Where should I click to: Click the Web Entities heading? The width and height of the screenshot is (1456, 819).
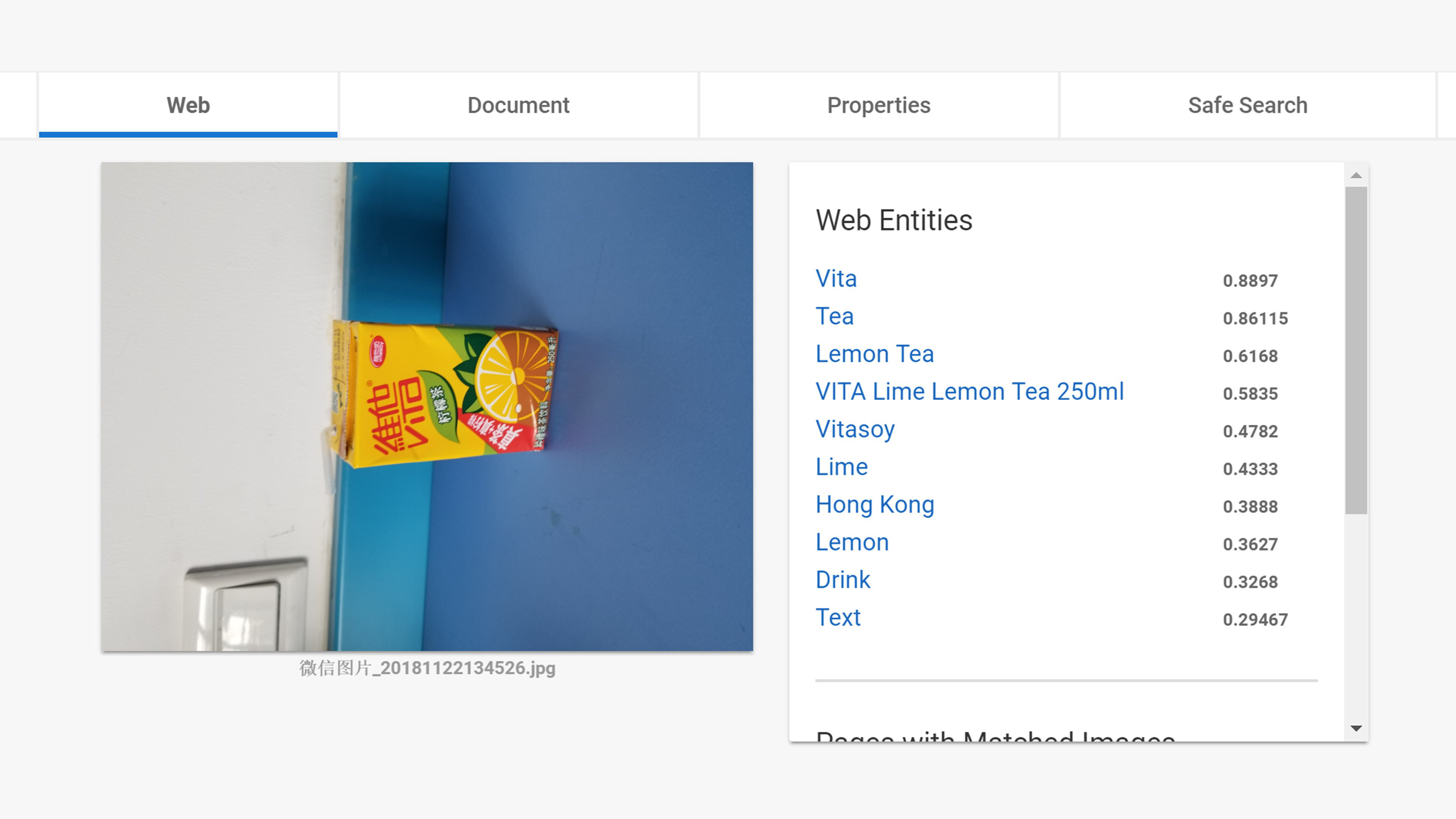tap(894, 220)
